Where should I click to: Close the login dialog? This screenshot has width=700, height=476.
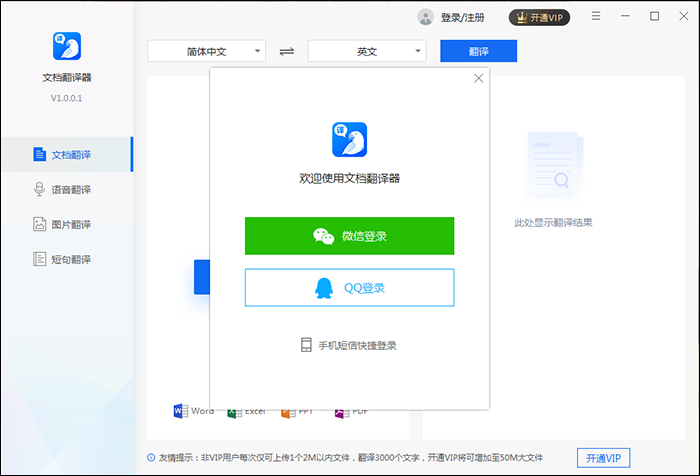pos(479,79)
